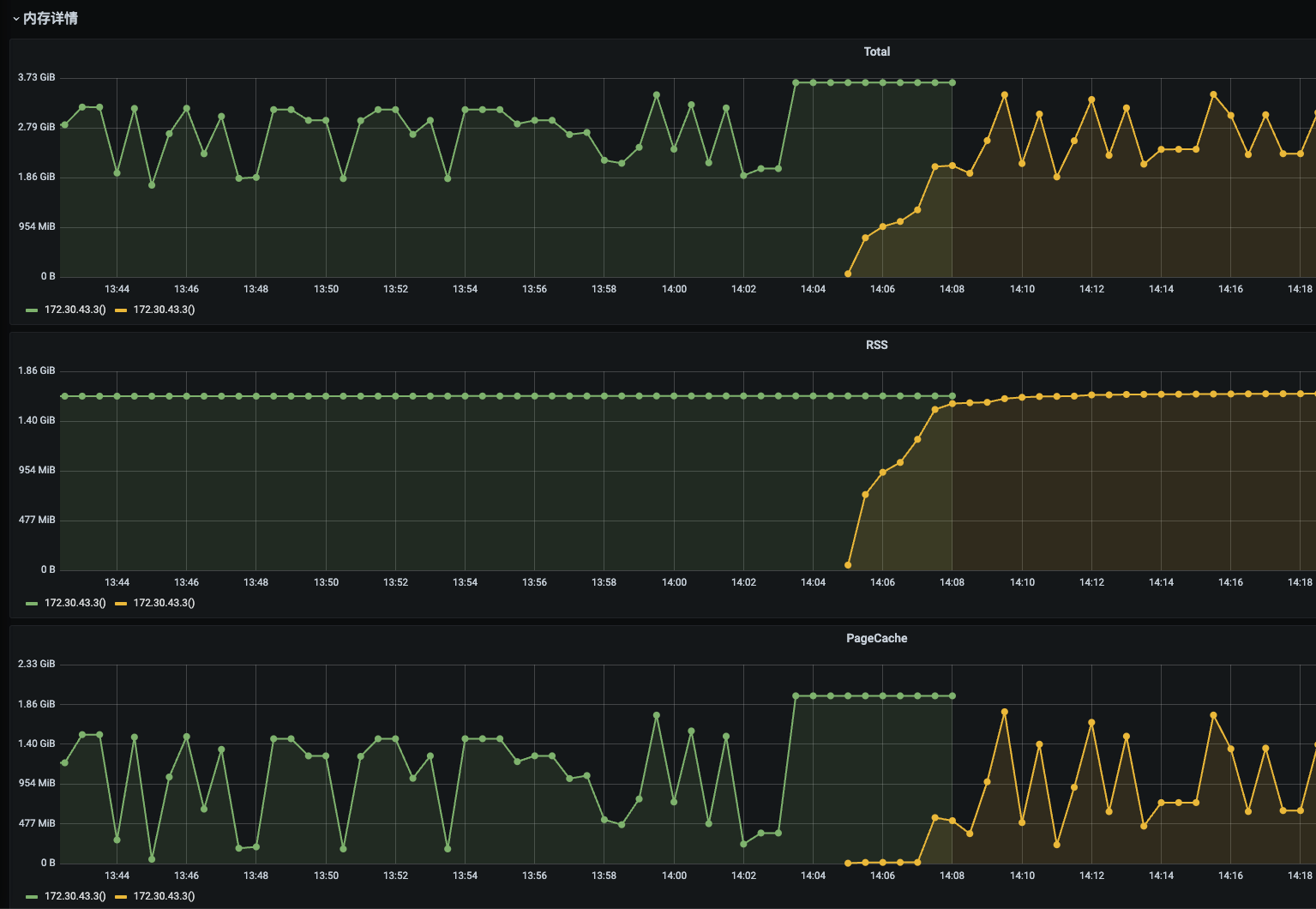This screenshot has height=909, width=1316.
Task: Click first yellow data point in Total chart
Action: point(848,274)
